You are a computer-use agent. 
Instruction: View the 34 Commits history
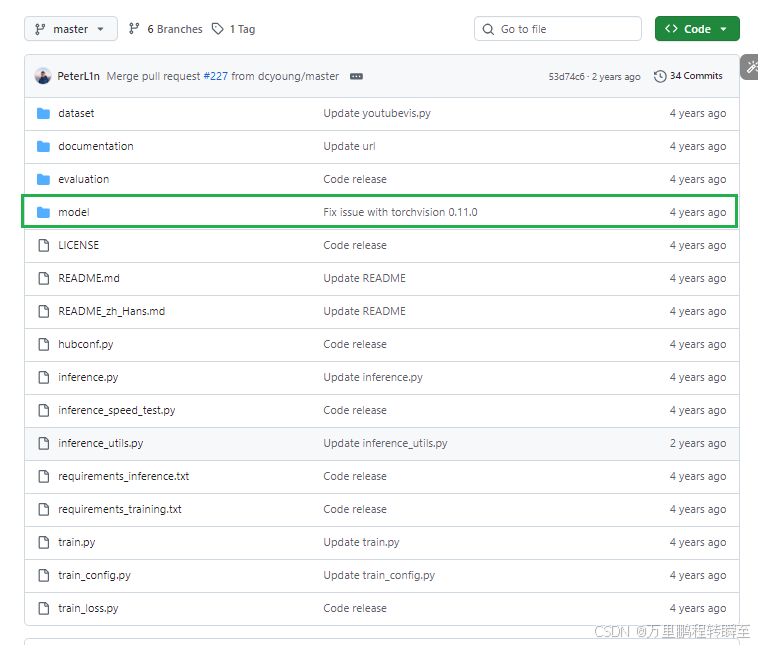pos(688,76)
